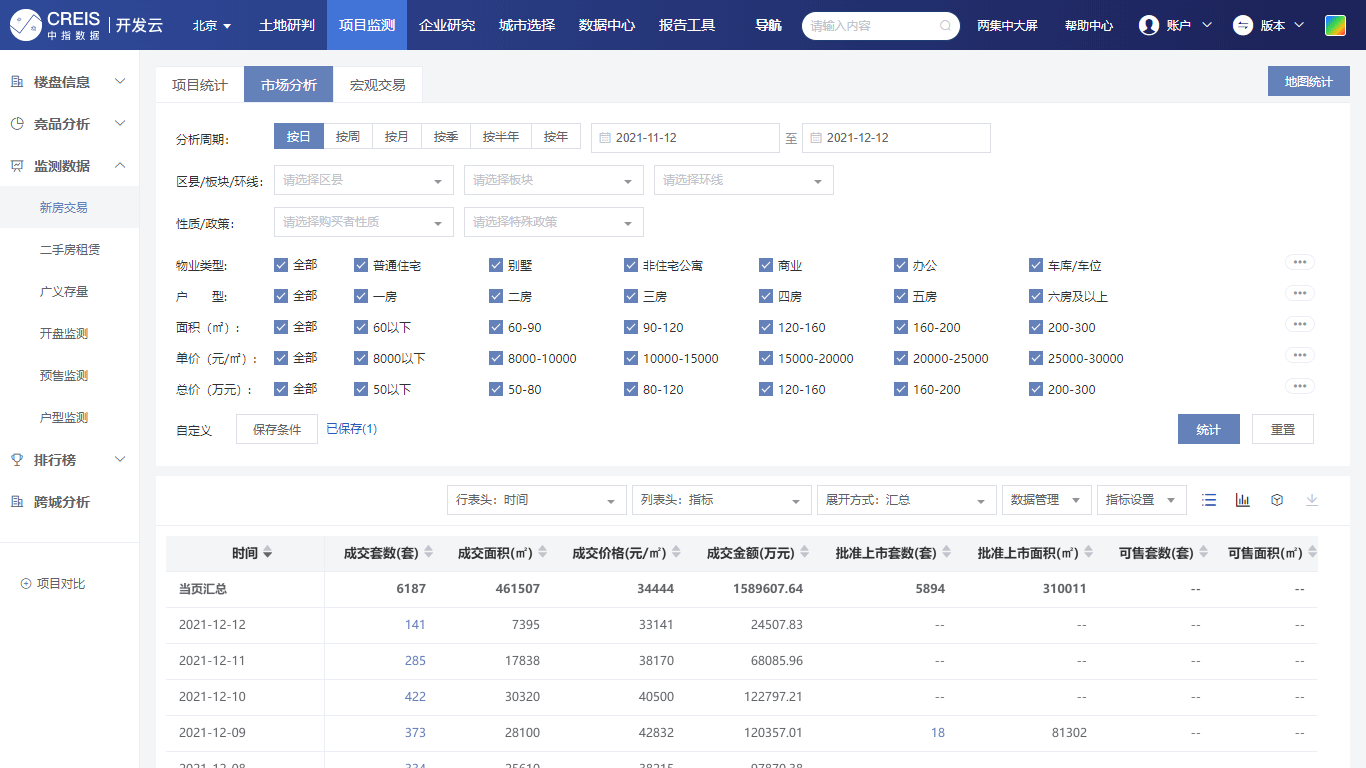Click the 版本 switch arrows icon
The image size is (1366, 768).
click(1243, 25)
